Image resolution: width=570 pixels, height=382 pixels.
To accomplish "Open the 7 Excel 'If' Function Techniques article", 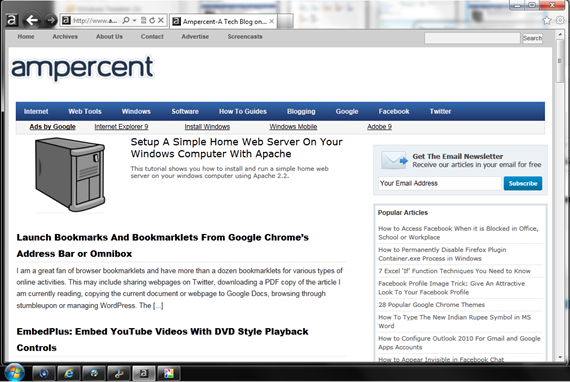I will (454, 271).
